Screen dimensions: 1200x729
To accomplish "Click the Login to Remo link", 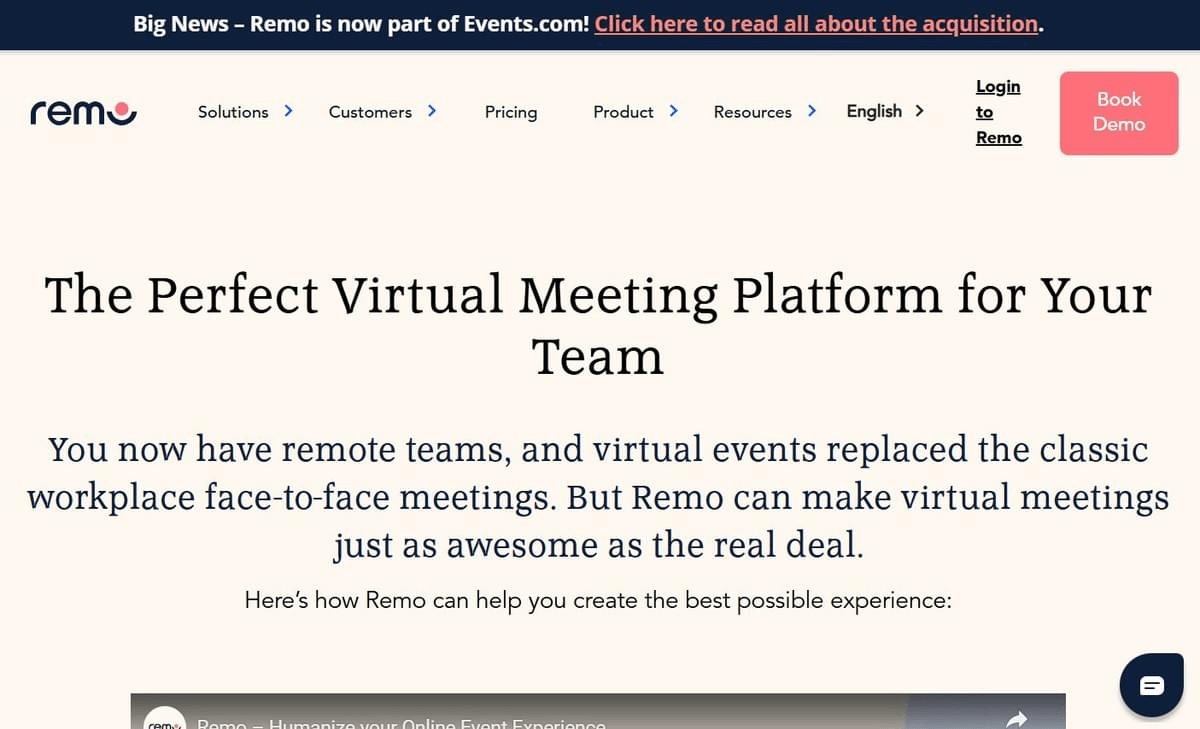I will pos(998,112).
